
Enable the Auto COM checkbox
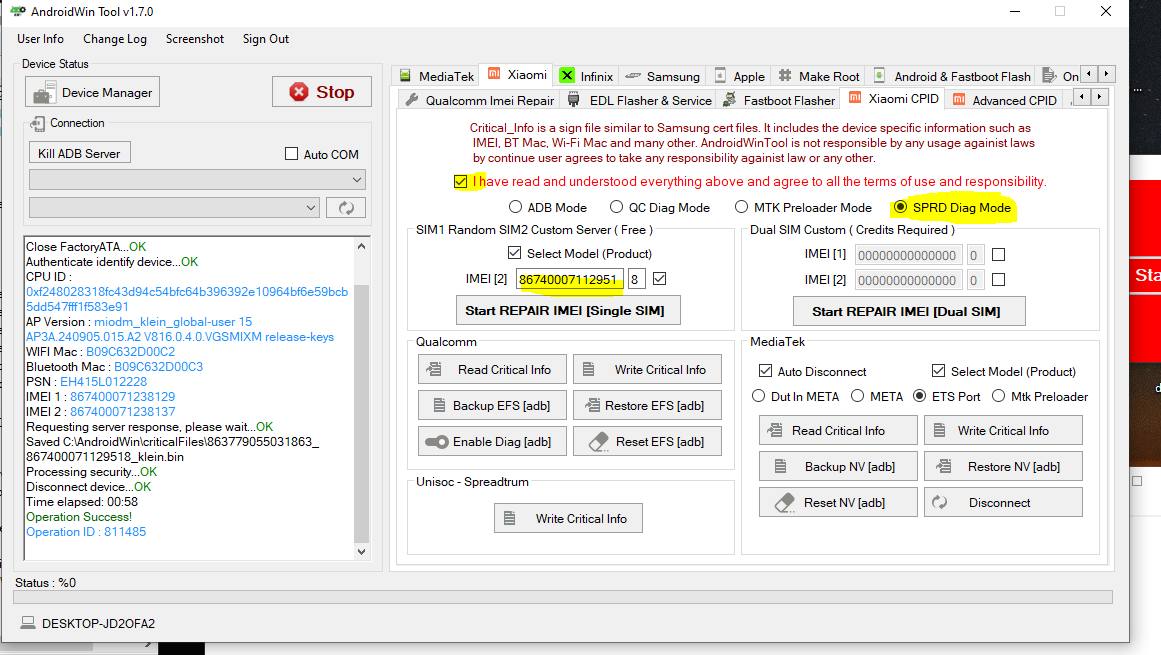point(292,154)
